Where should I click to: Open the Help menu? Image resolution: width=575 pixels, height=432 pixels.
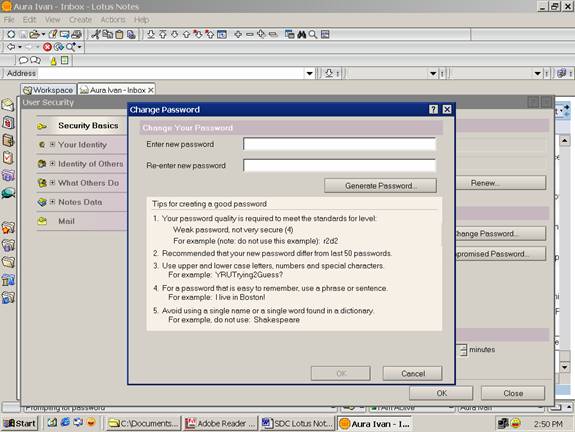(141, 19)
